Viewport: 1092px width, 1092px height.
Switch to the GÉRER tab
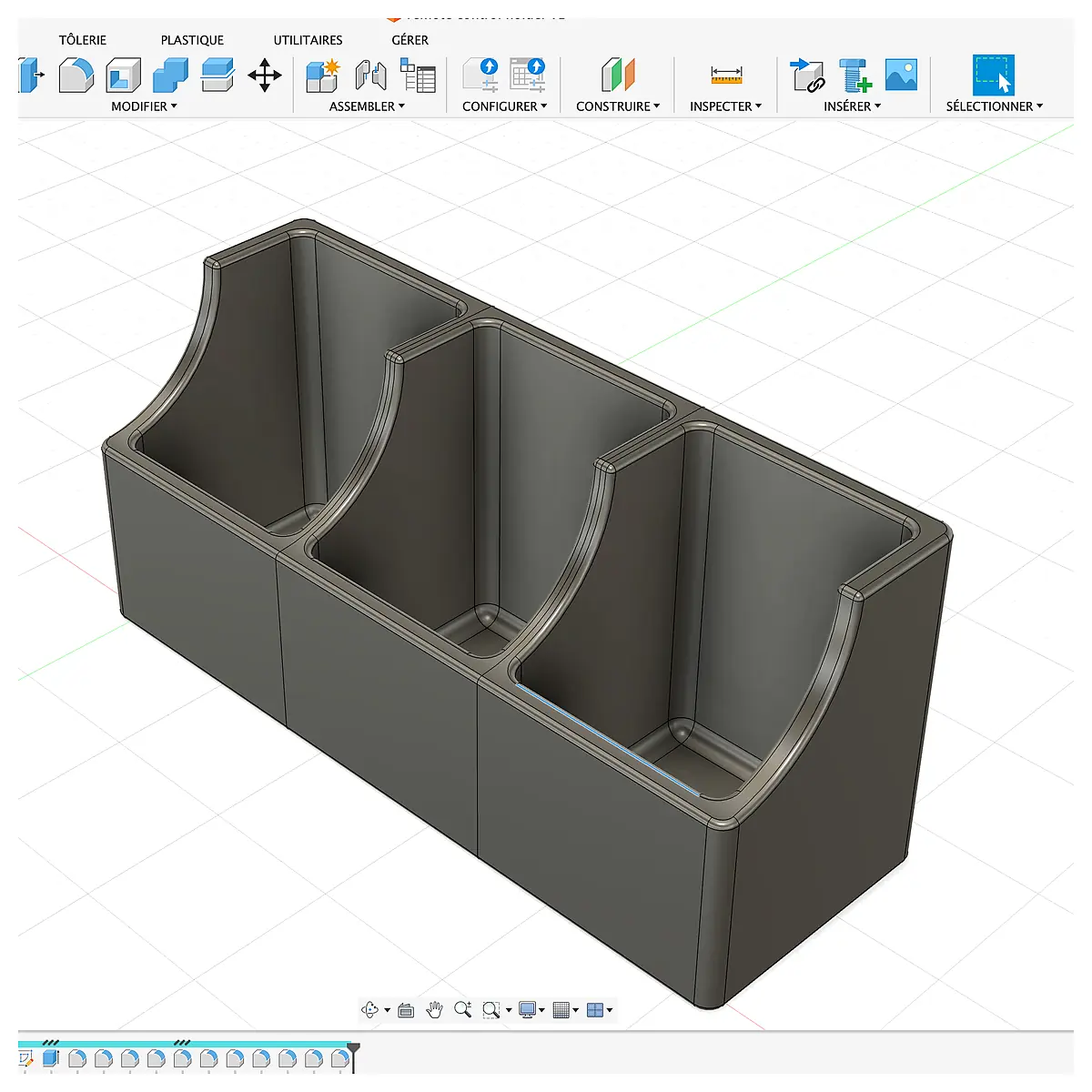click(410, 40)
